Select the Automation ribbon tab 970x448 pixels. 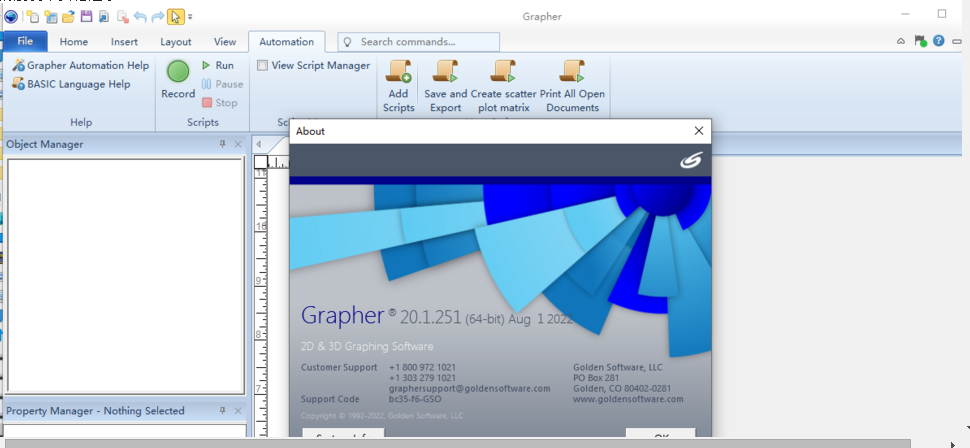click(x=286, y=41)
